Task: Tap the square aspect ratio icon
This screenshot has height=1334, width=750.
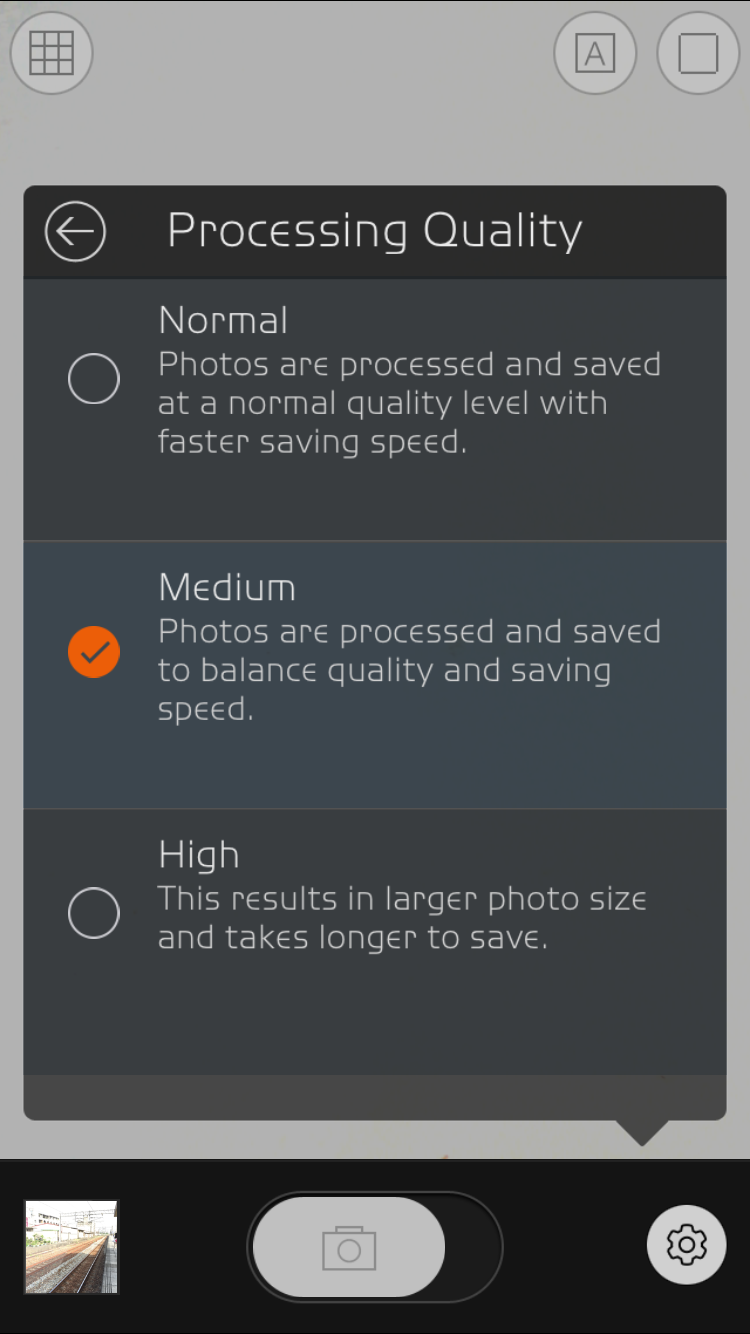Action: click(x=698, y=53)
